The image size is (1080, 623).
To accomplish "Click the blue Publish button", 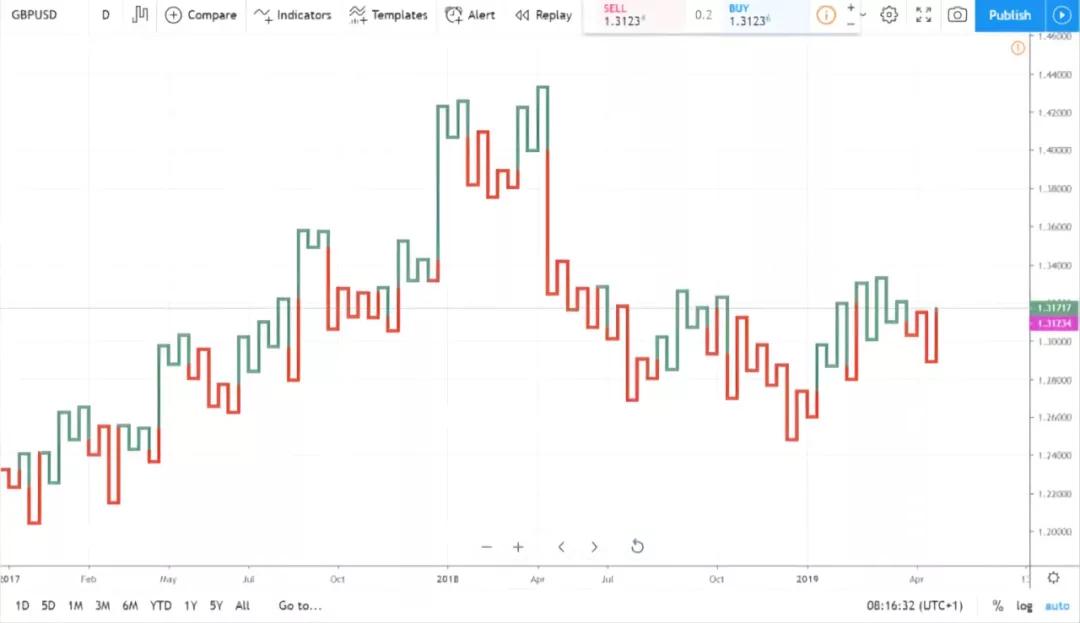I will coord(1010,15).
